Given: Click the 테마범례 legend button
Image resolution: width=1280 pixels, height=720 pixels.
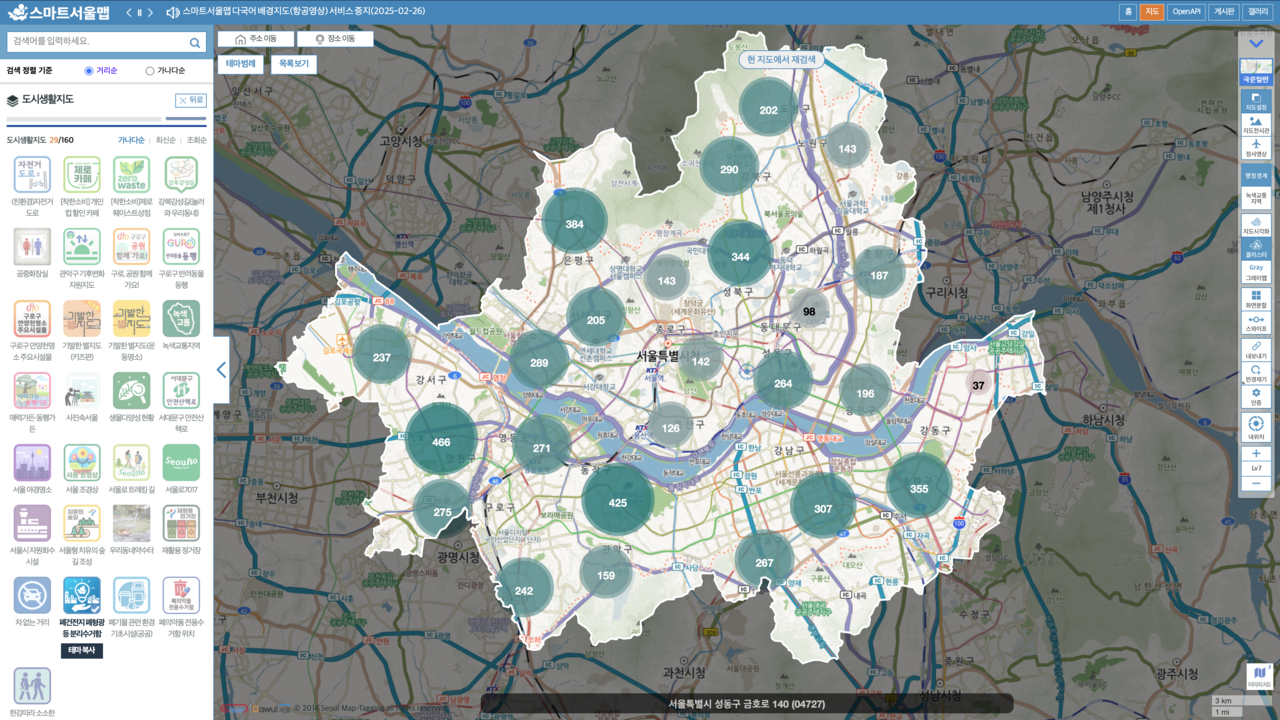Looking at the screenshot, I should pyautogui.click(x=243, y=64).
